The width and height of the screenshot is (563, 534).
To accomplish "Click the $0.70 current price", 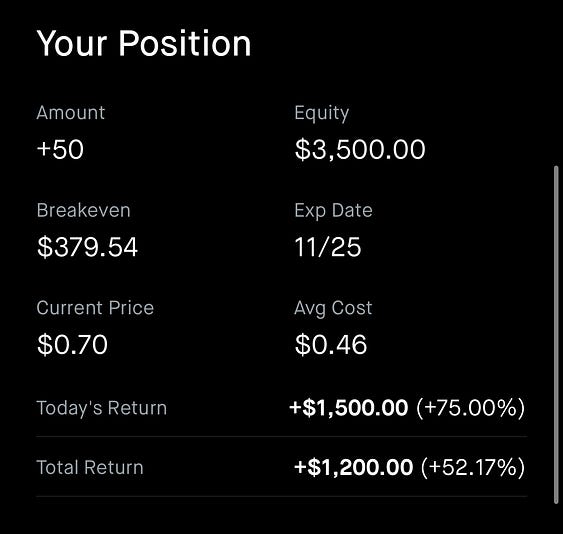I will click(72, 345).
